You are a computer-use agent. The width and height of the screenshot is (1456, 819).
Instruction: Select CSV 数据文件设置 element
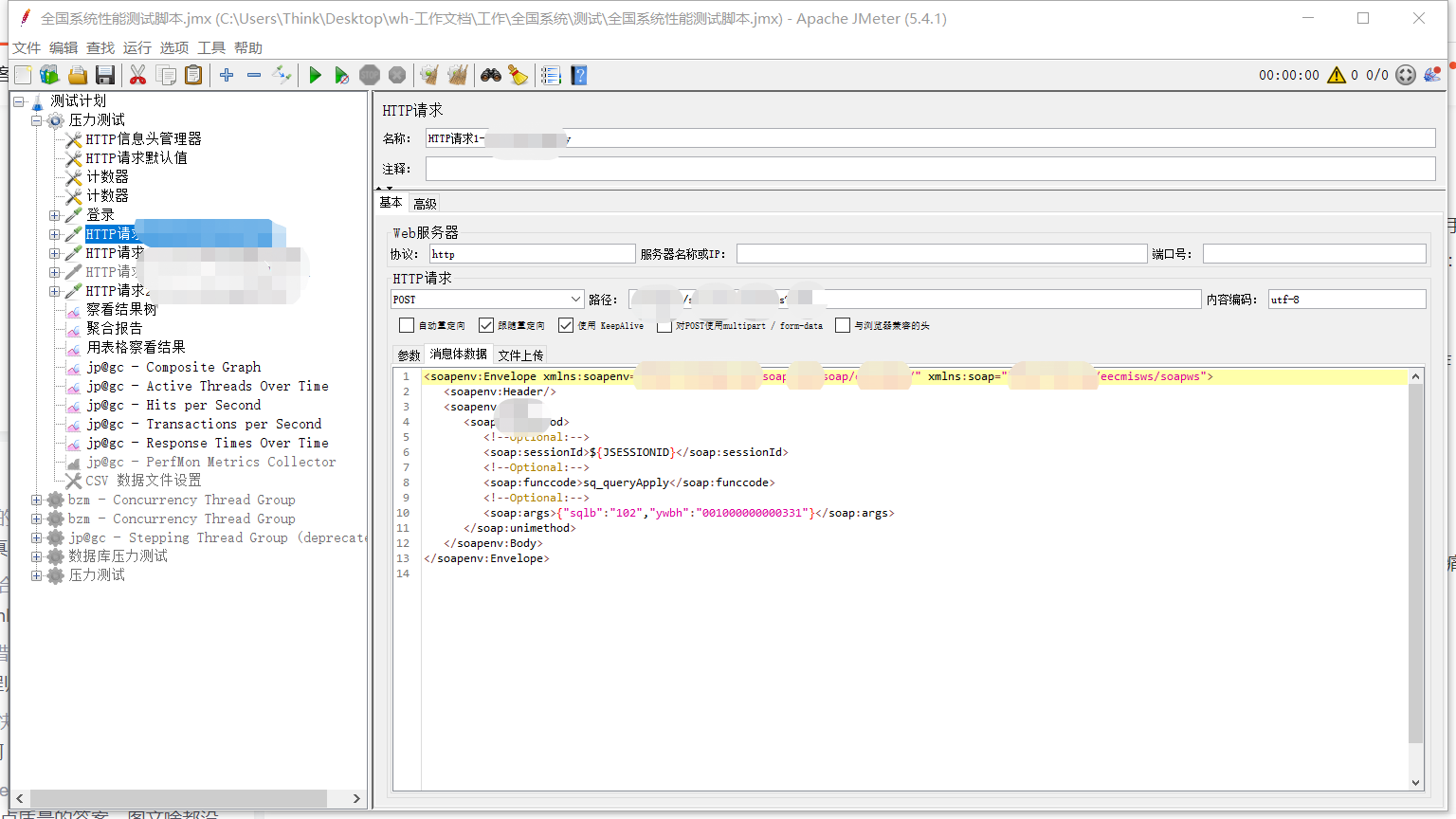pos(143,481)
